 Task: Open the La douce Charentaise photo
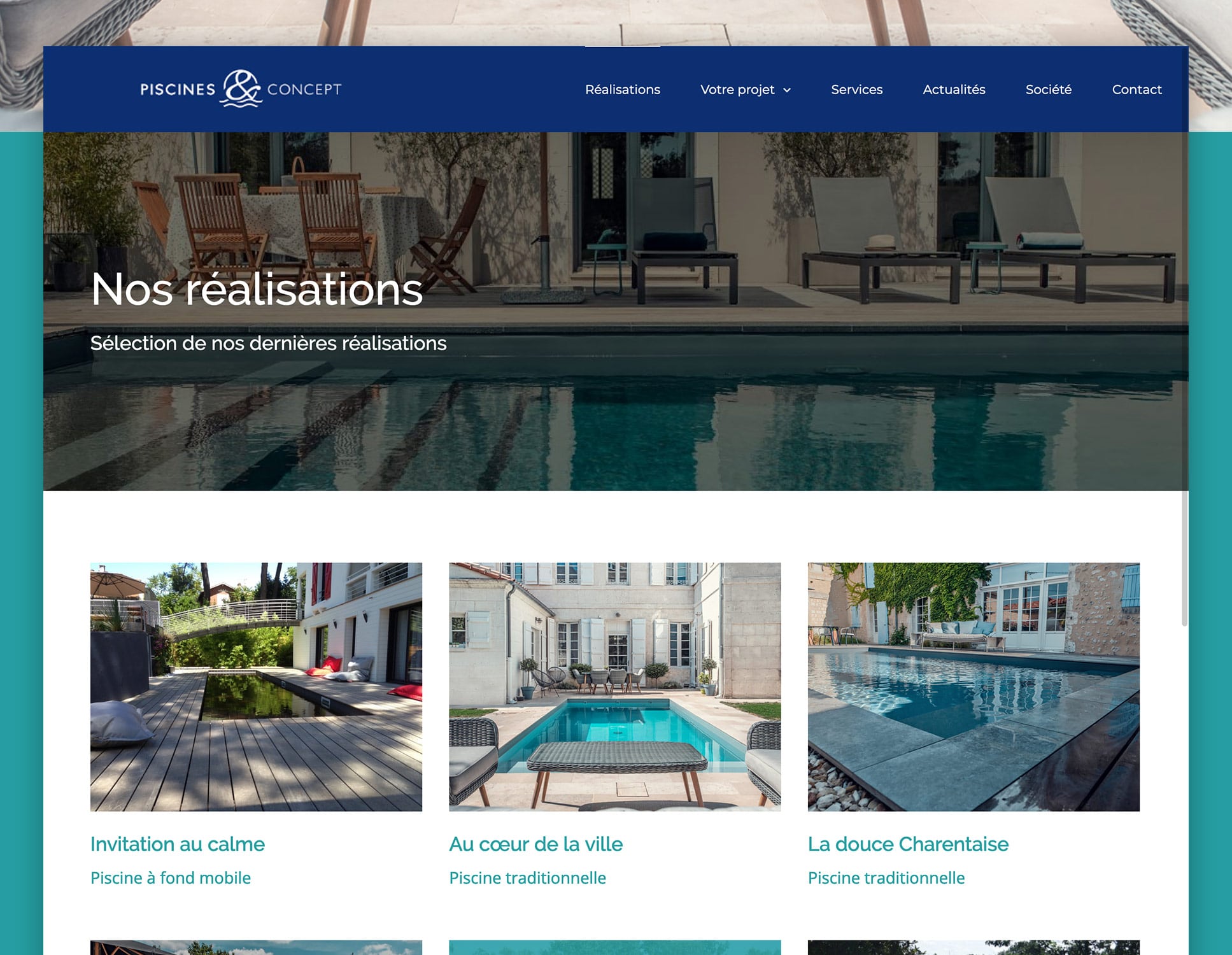(974, 686)
